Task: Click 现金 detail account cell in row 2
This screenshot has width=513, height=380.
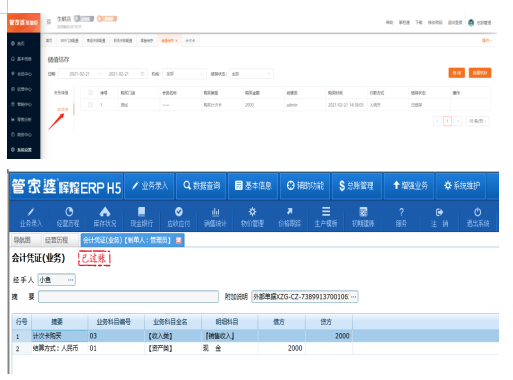Action: [229, 348]
